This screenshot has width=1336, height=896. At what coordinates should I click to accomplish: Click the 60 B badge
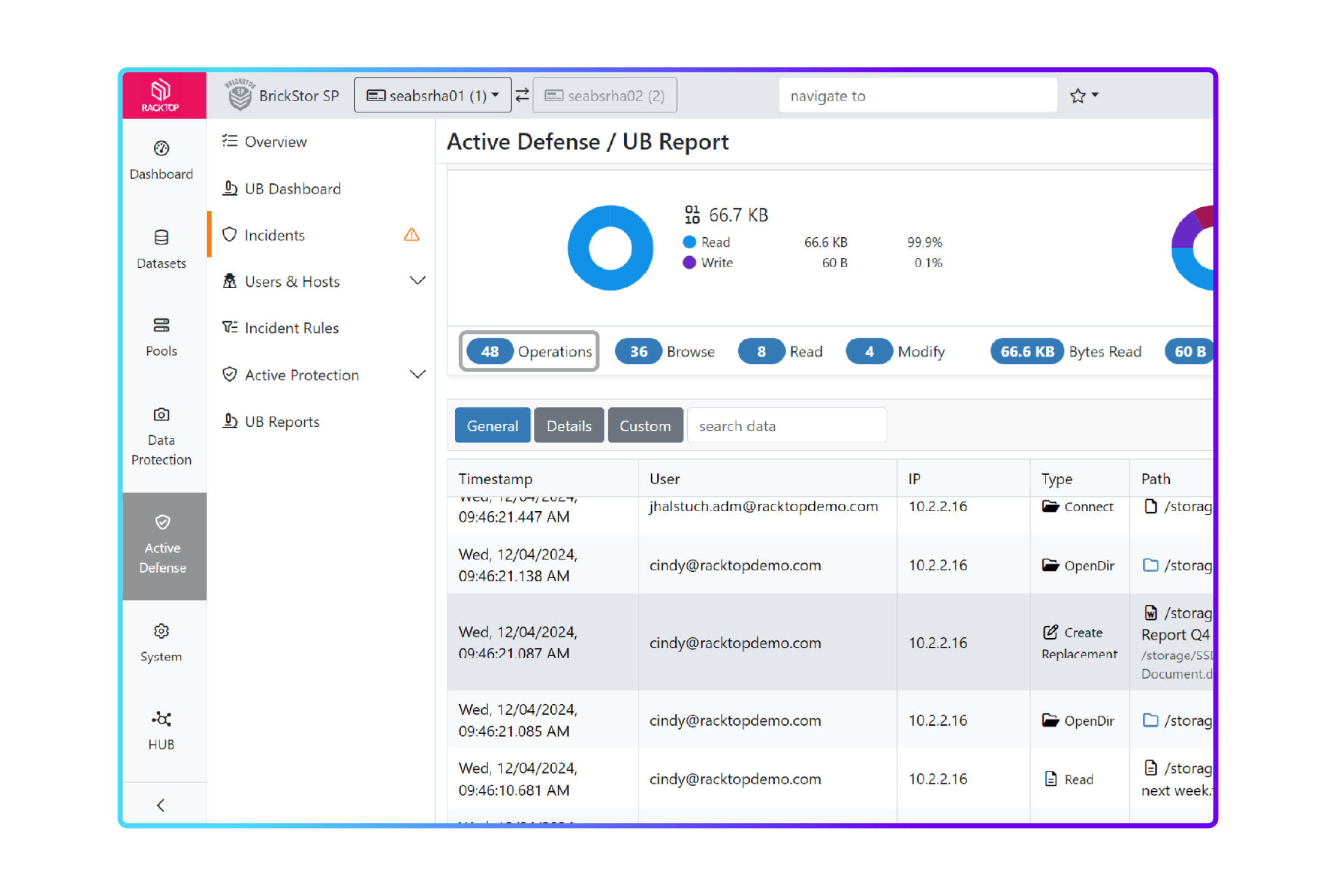click(1189, 351)
